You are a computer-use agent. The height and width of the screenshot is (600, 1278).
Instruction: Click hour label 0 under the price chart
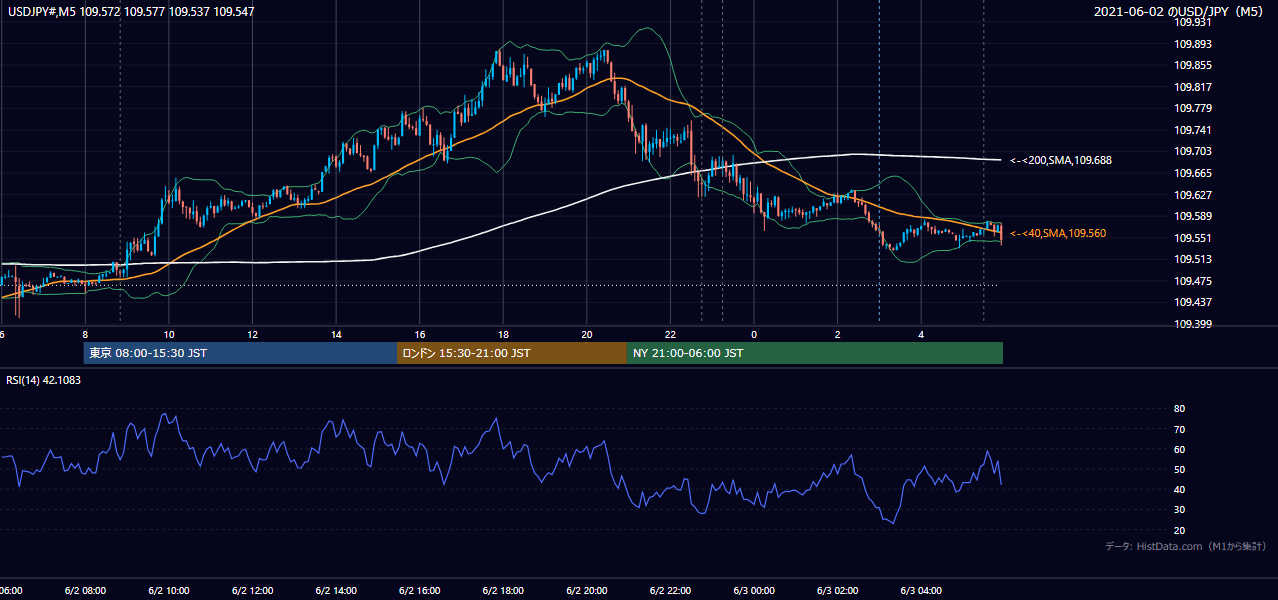pos(754,334)
